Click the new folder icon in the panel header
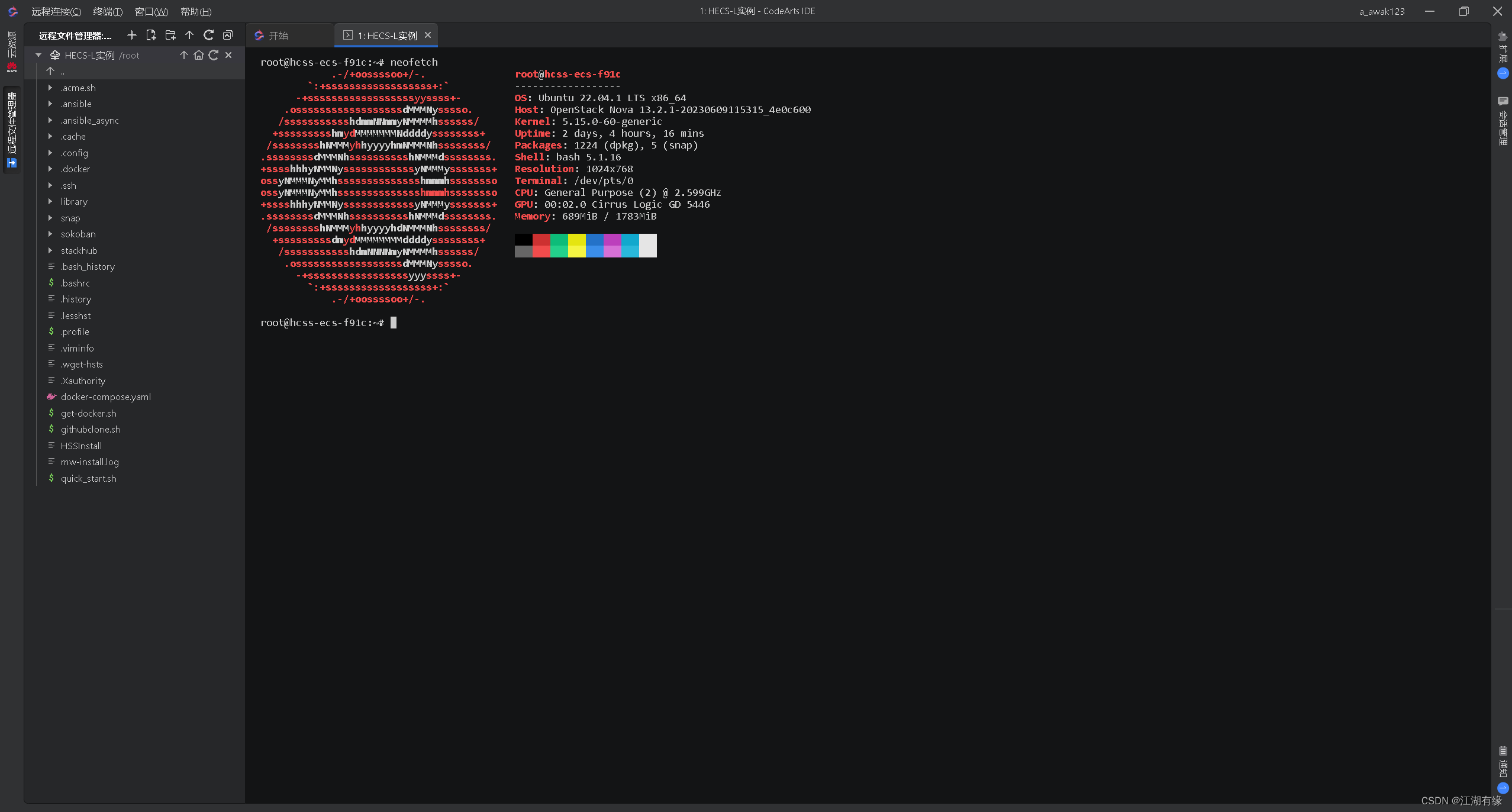The image size is (1512, 812). click(x=170, y=36)
